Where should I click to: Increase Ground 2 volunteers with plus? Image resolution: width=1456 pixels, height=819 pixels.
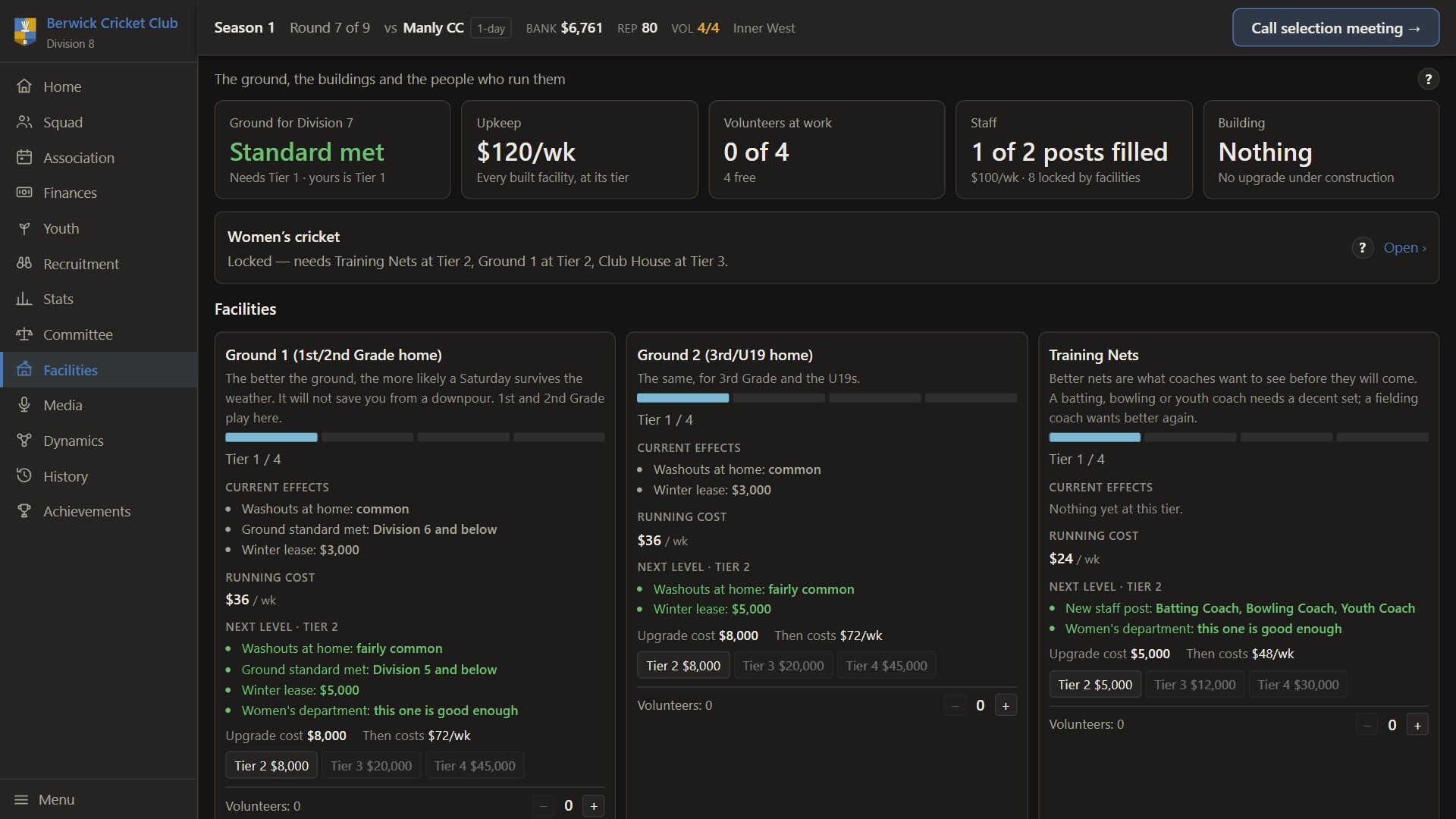click(x=1006, y=706)
